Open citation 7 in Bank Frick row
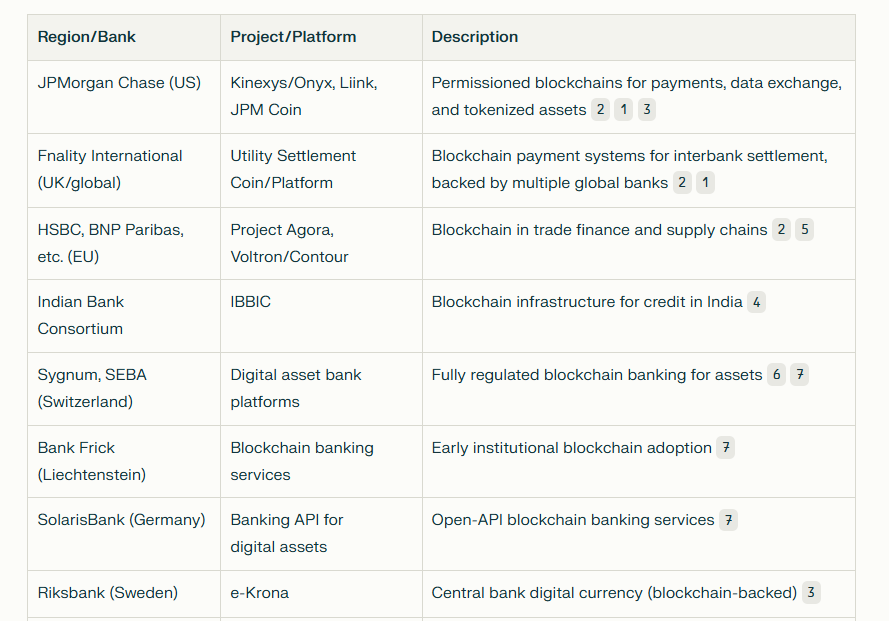The height and width of the screenshot is (621, 889). tap(726, 447)
